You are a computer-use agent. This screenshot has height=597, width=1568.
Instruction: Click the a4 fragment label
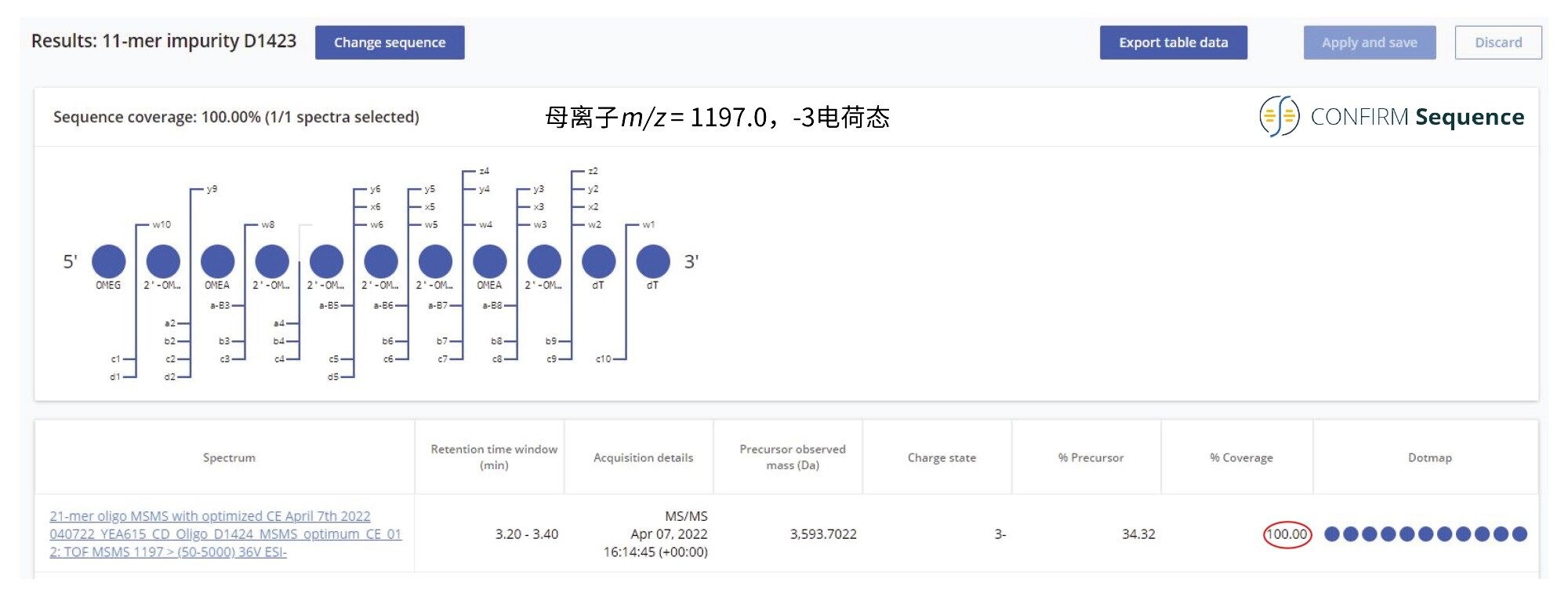pyautogui.click(x=278, y=323)
